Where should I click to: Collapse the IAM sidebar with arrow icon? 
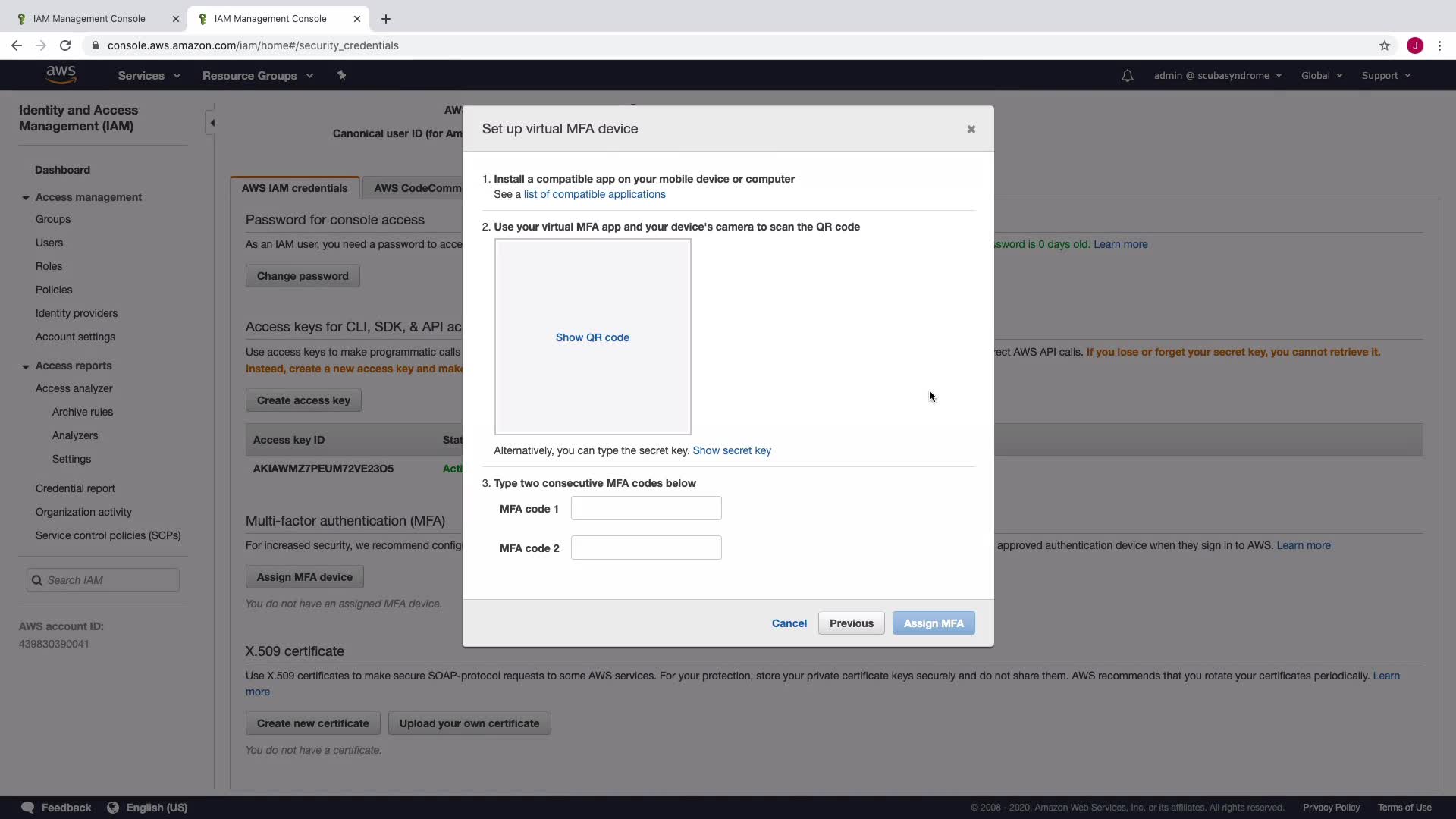(x=212, y=123)
